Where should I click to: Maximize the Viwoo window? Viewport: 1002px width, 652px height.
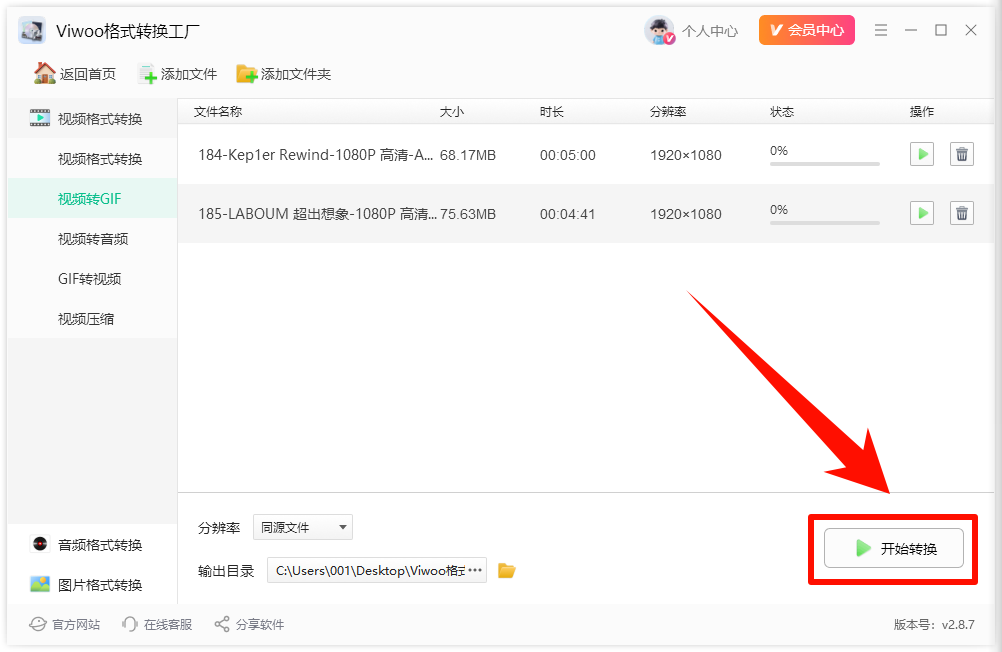[941, 30]
